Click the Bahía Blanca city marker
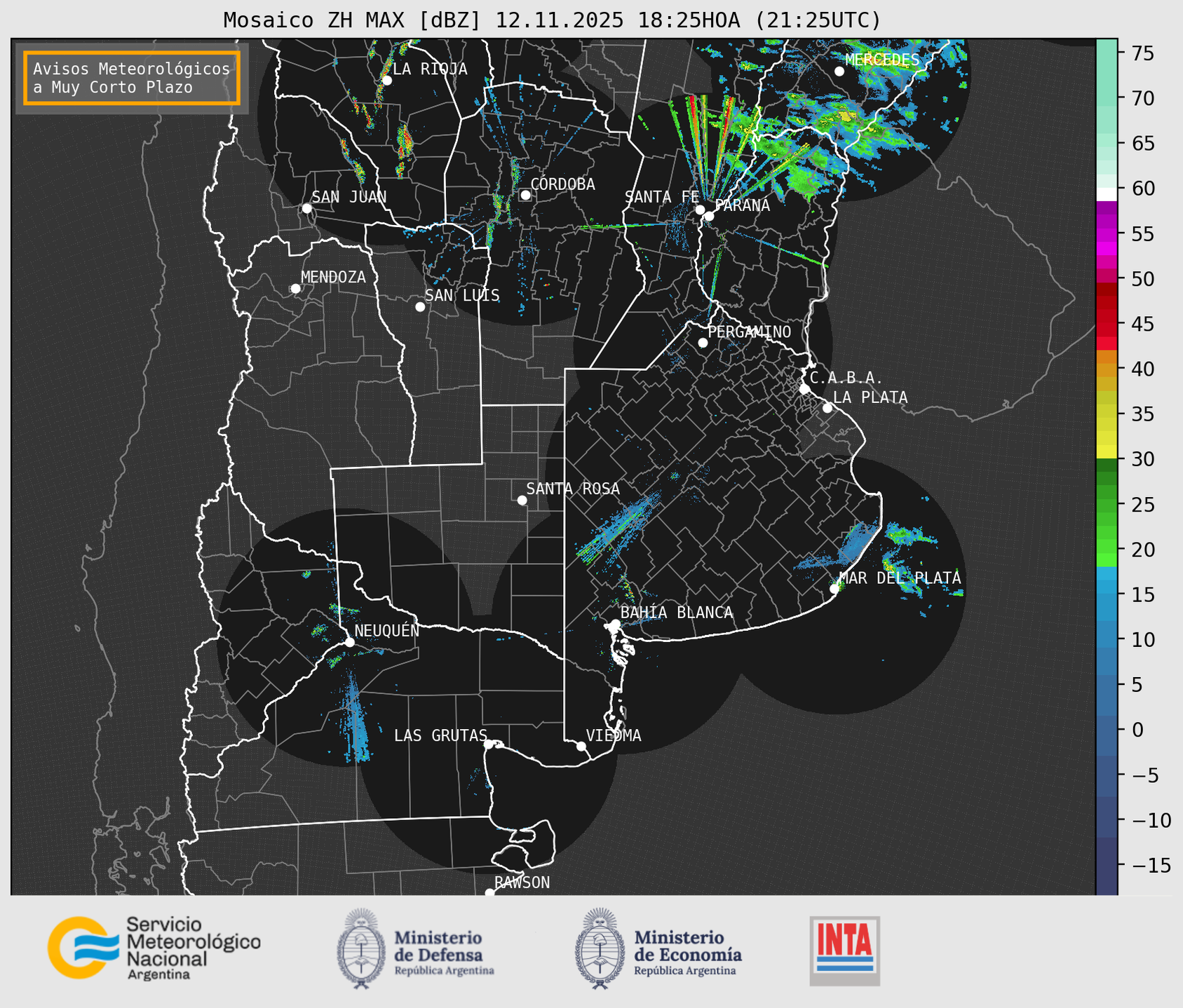 615,624
